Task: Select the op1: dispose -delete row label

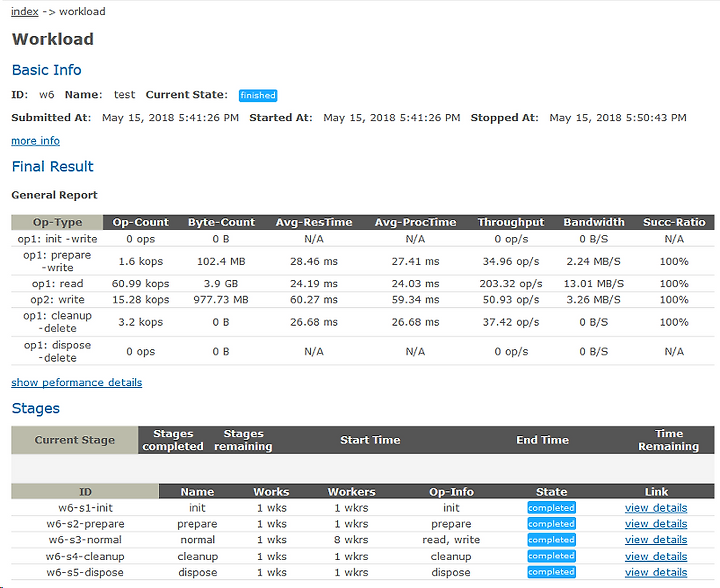Action: coord(57,352)
